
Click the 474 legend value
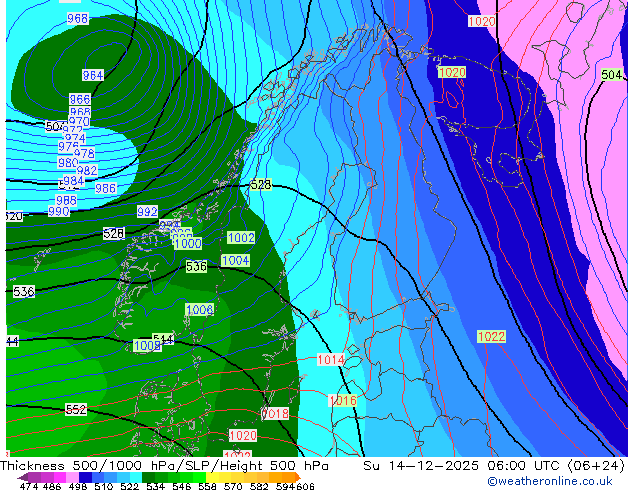coord(29,486)
